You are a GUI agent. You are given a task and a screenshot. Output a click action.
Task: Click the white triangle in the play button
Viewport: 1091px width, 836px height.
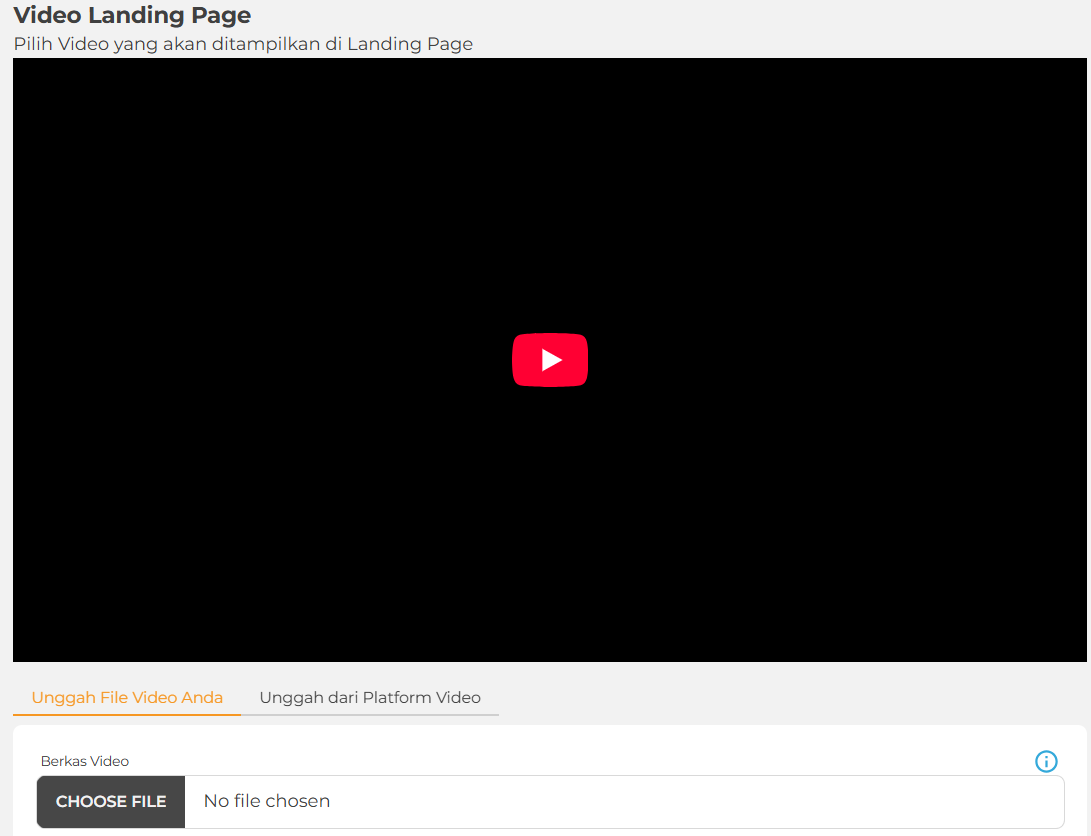pyautogui.click(x=552, y=360)
